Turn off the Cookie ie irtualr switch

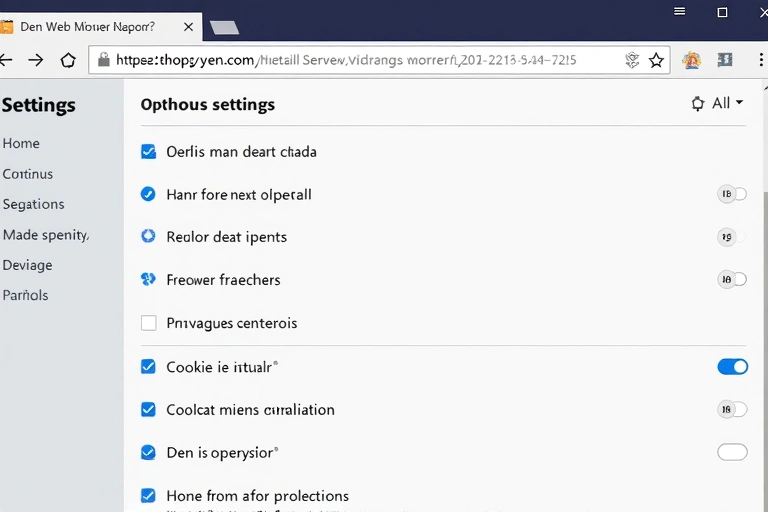732,366
